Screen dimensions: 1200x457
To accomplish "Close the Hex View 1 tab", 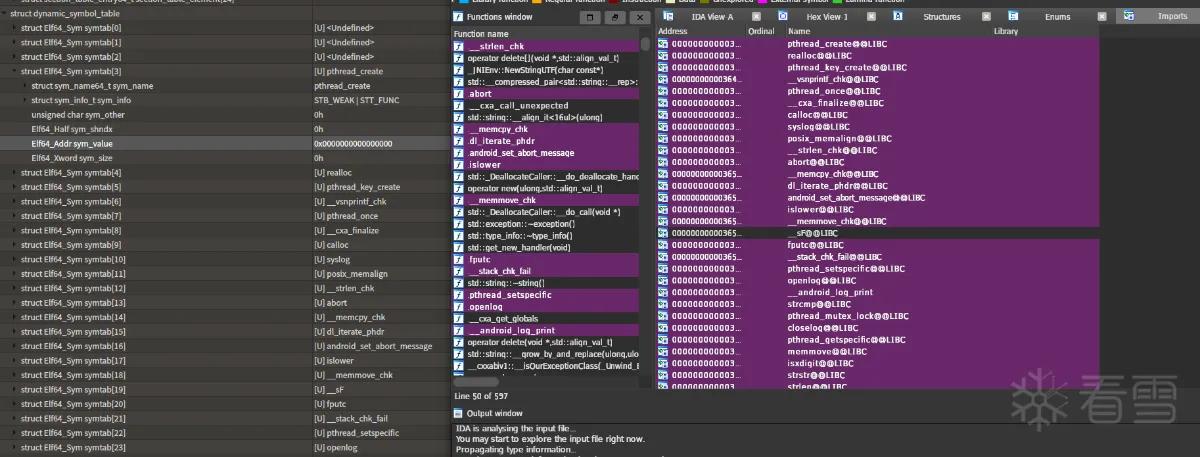I will pos(872,17).
